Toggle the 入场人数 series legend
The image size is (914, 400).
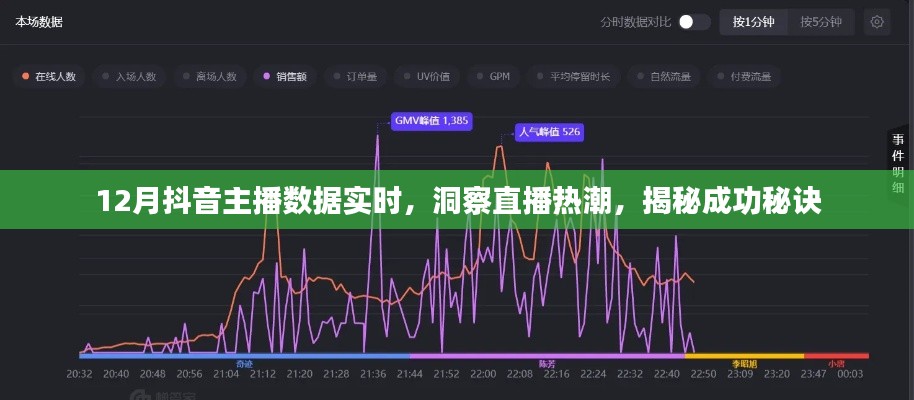(x=129, y=76)
